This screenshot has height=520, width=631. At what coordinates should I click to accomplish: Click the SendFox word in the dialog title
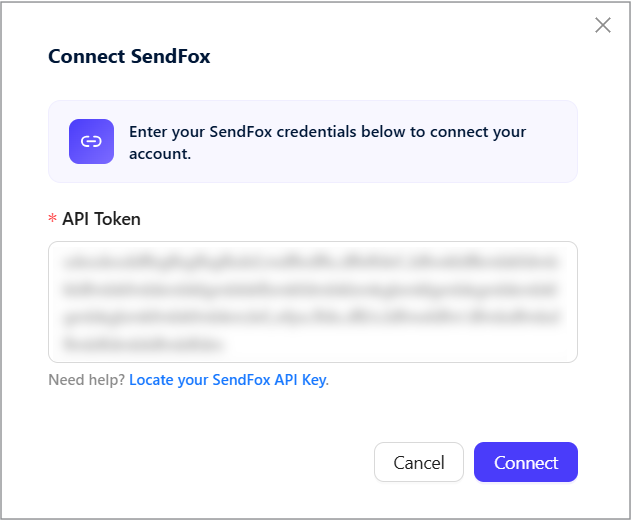point(171,56)
